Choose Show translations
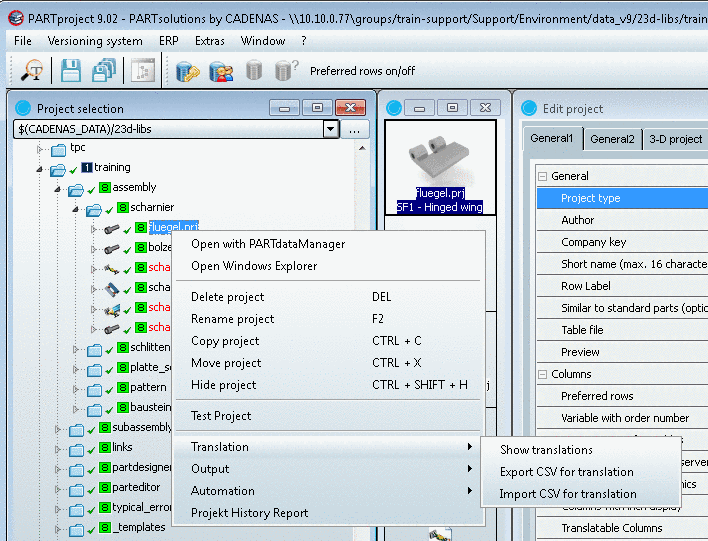Viewport: 708px width, 541px height. coord(581,450)
